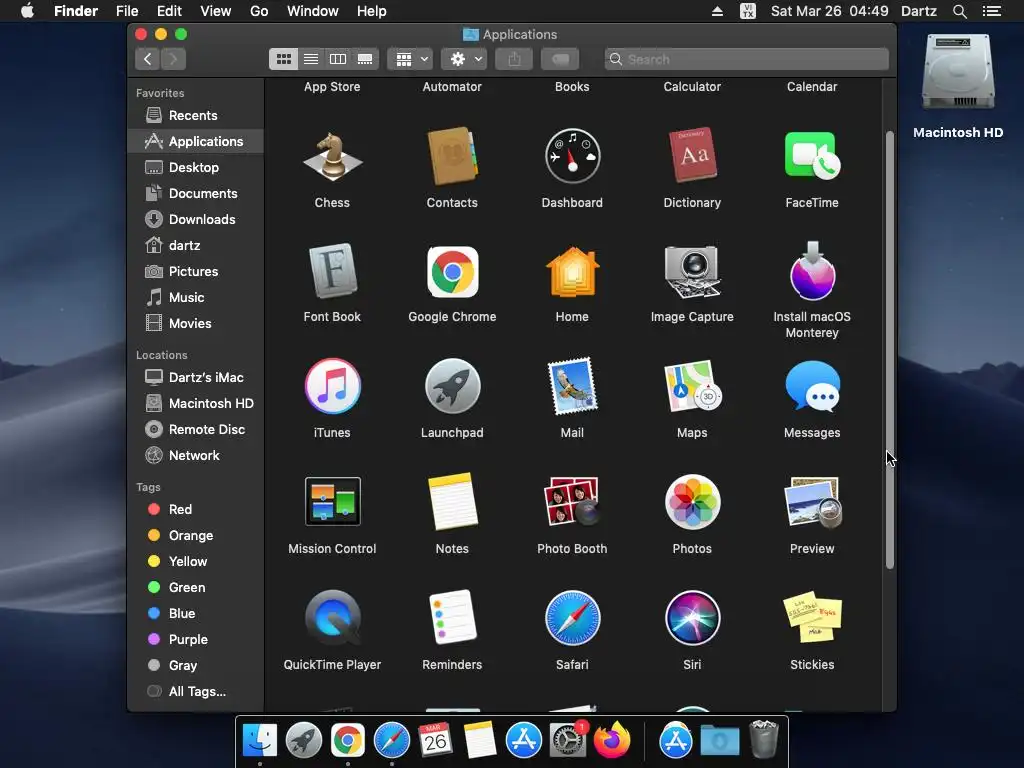
Task: Select Install macOS Monterey icon
Action: click(x=812, y=271)
